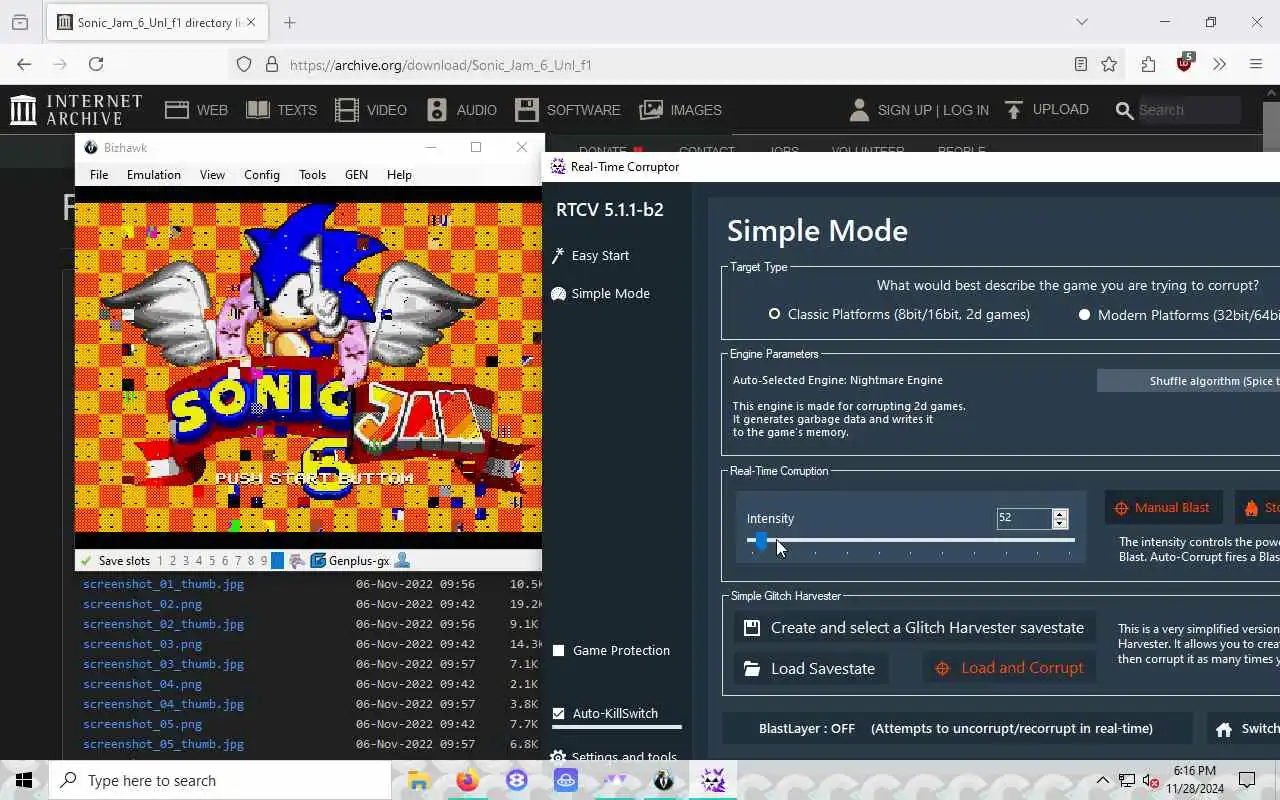Open the BizHawk Tools menu

coord(312,174)
